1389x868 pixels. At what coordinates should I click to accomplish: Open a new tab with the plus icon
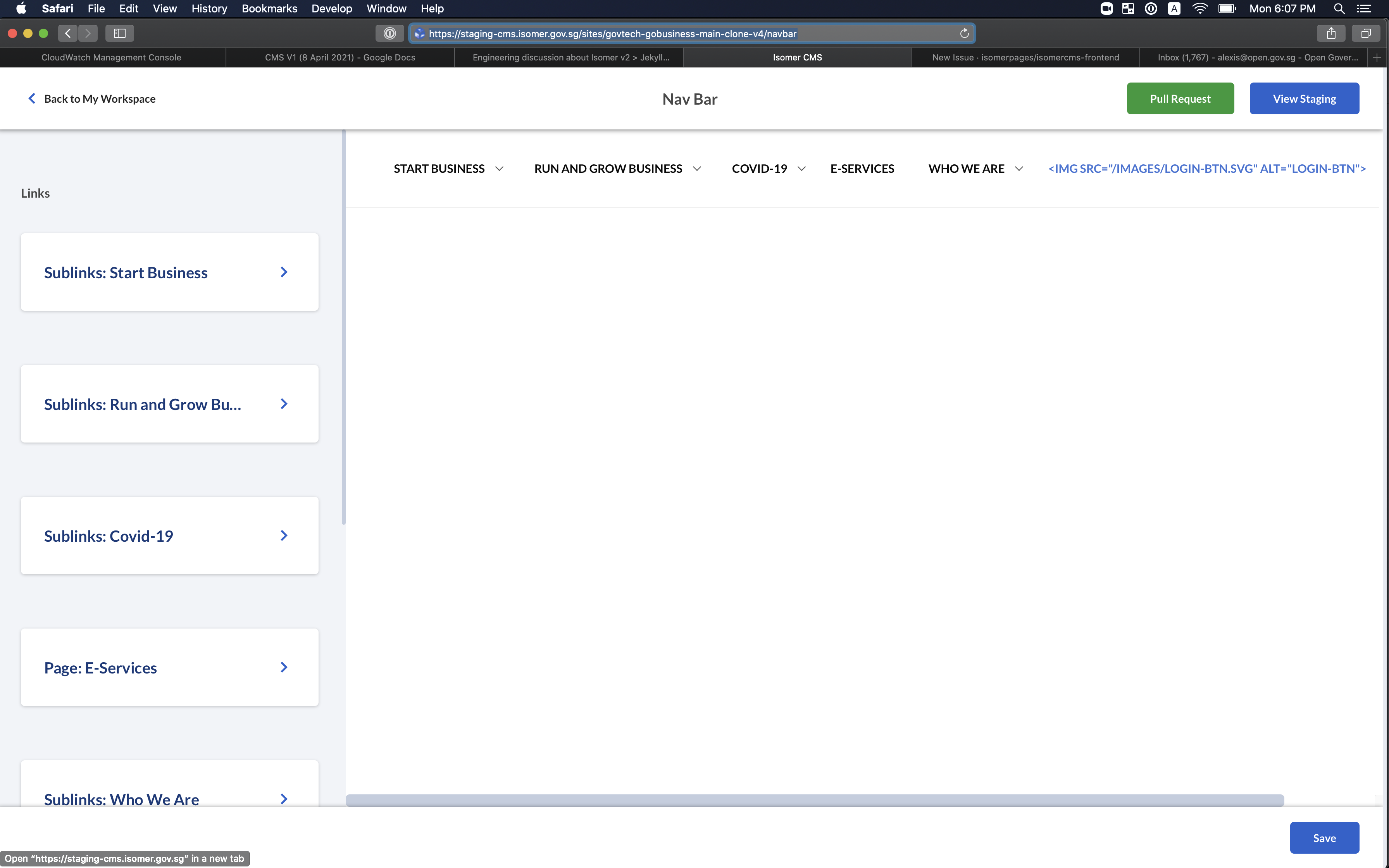tap(1376, 57)
